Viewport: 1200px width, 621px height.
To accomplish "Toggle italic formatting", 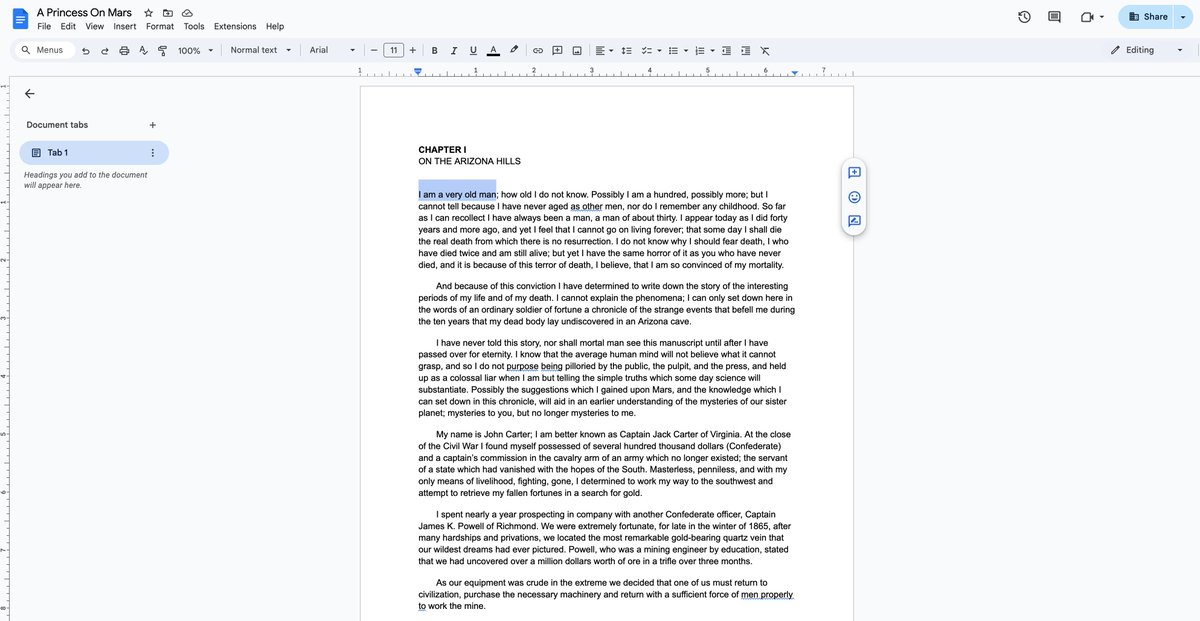I will click(x=454, y=50).
